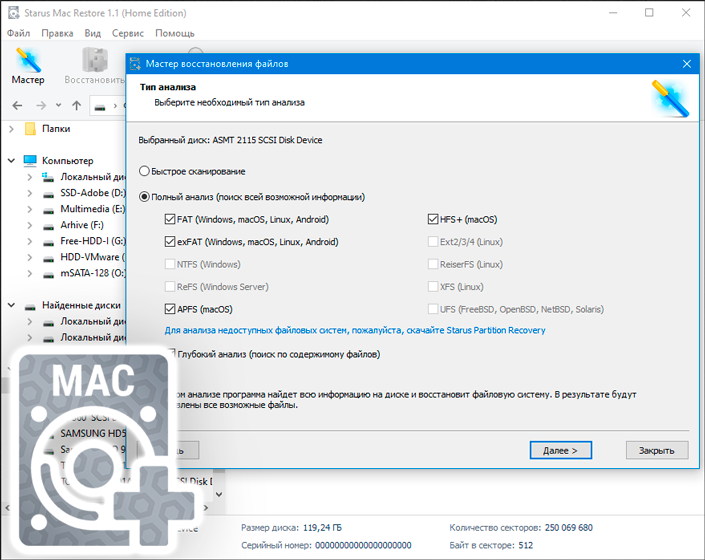
Task: Go forward with the right arrow
Action: tap(41, 106)
